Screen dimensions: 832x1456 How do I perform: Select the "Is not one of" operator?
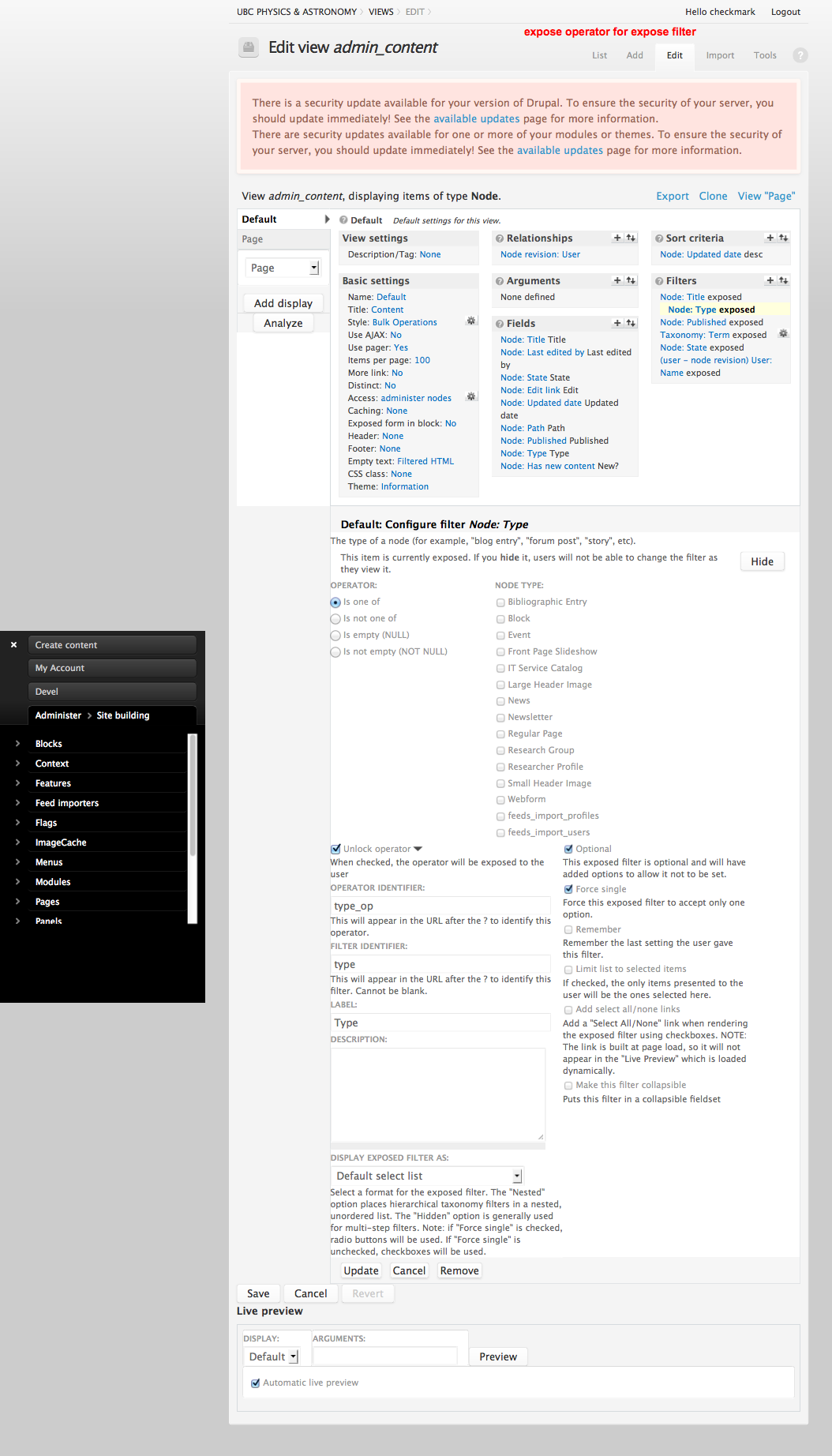[x=335, y=619]
